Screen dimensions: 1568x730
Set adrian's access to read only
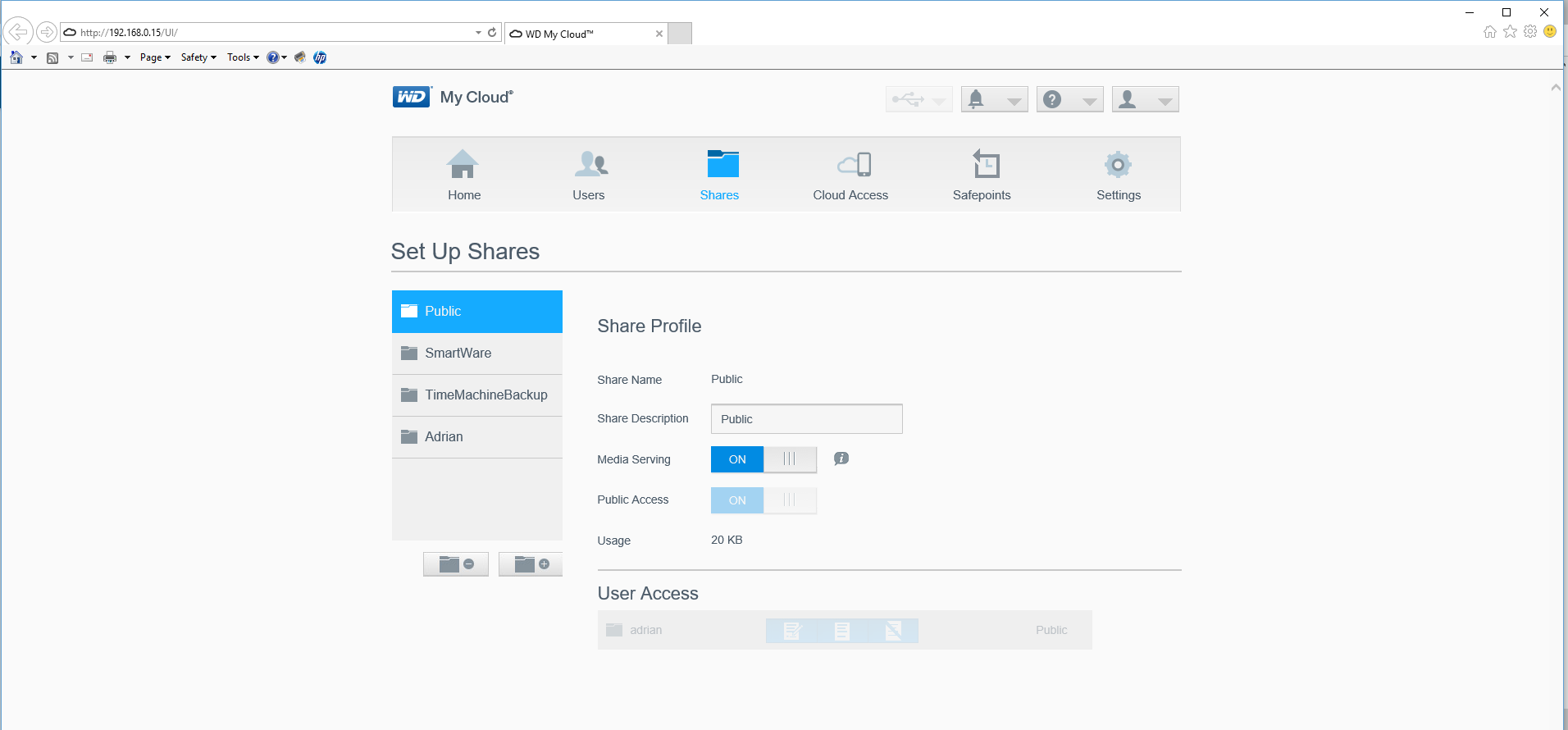tap(842, 631)
